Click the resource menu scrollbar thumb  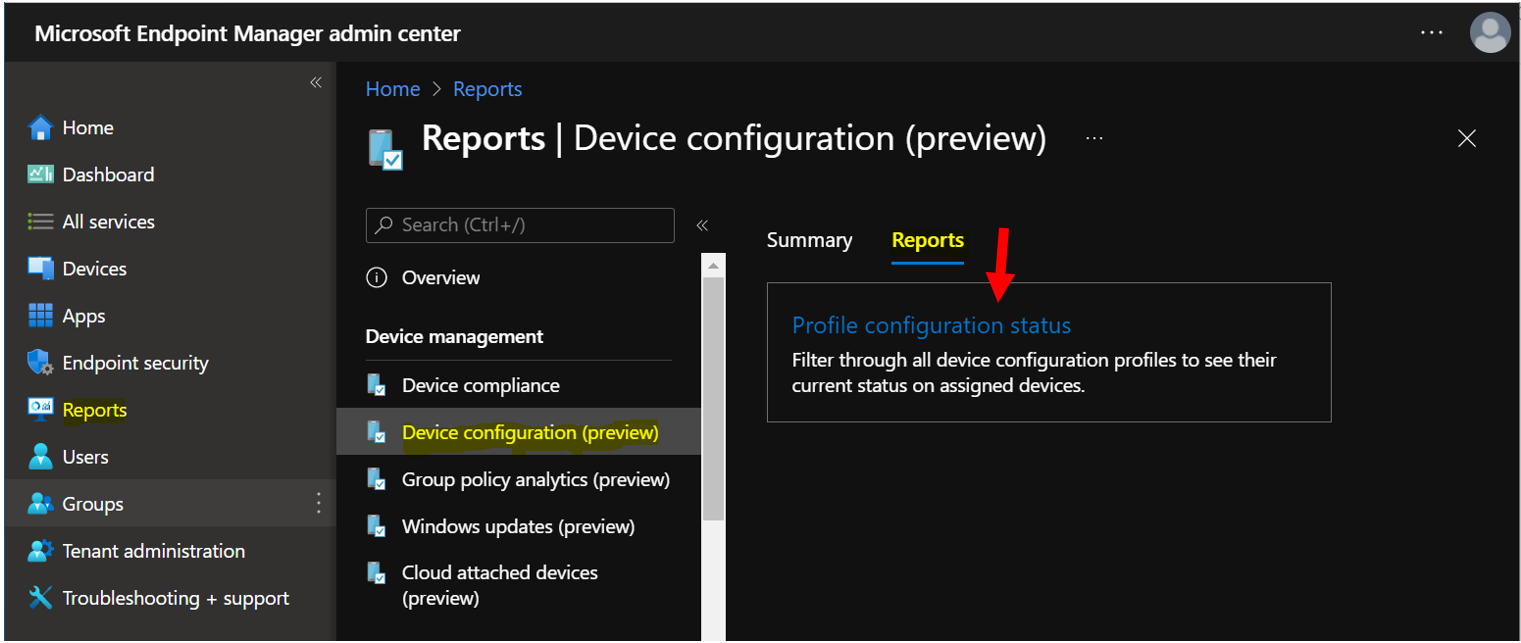pyautogui.click(x=713, y=398)
